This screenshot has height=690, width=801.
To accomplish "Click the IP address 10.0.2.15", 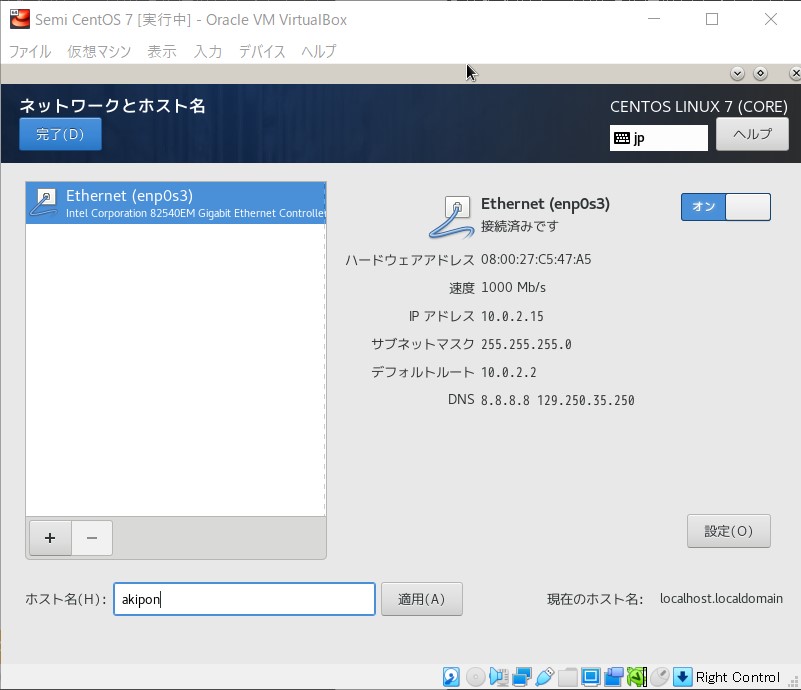I will click(512, 316).
